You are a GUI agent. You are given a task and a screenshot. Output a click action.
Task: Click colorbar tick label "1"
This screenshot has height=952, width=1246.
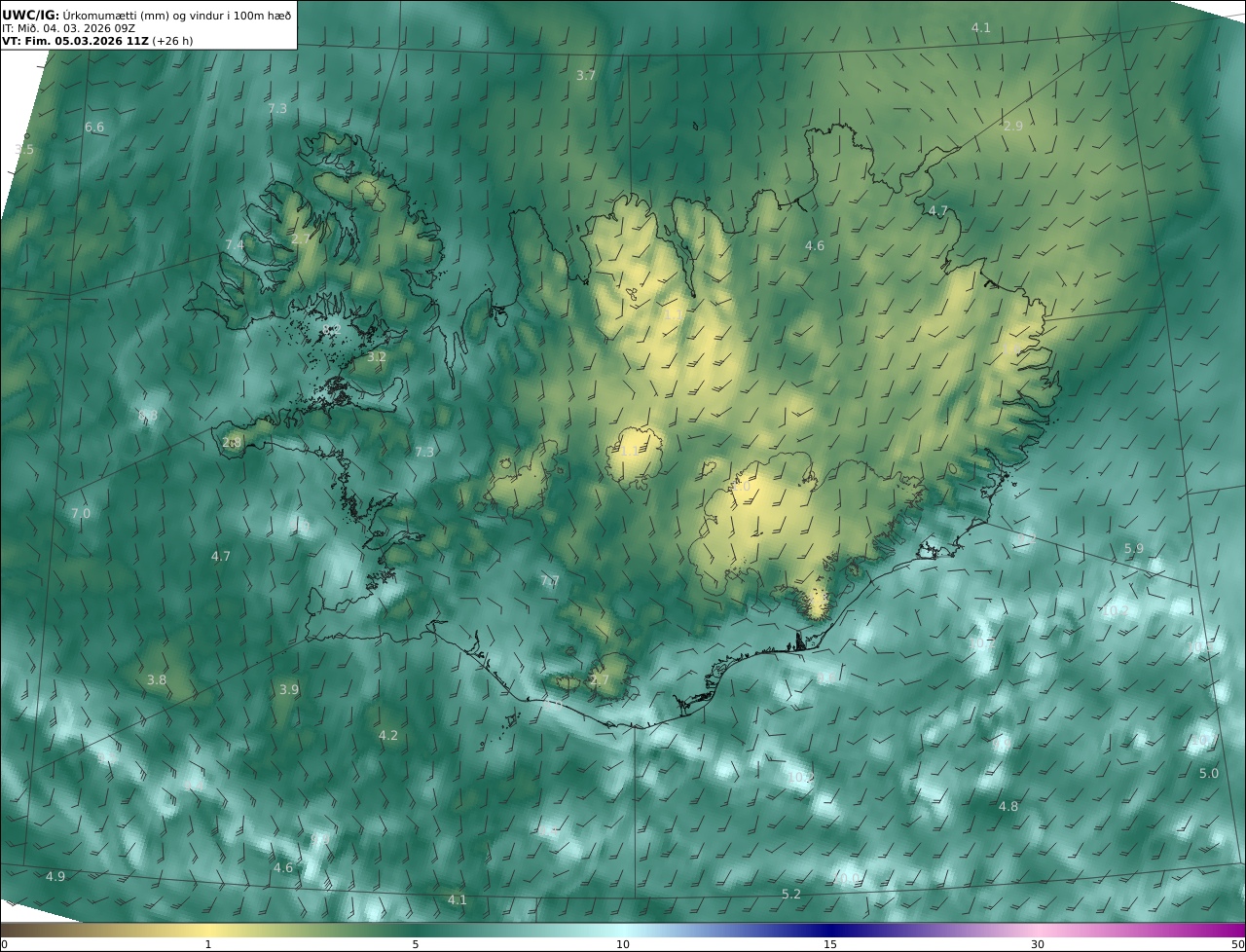coord(208,944)
